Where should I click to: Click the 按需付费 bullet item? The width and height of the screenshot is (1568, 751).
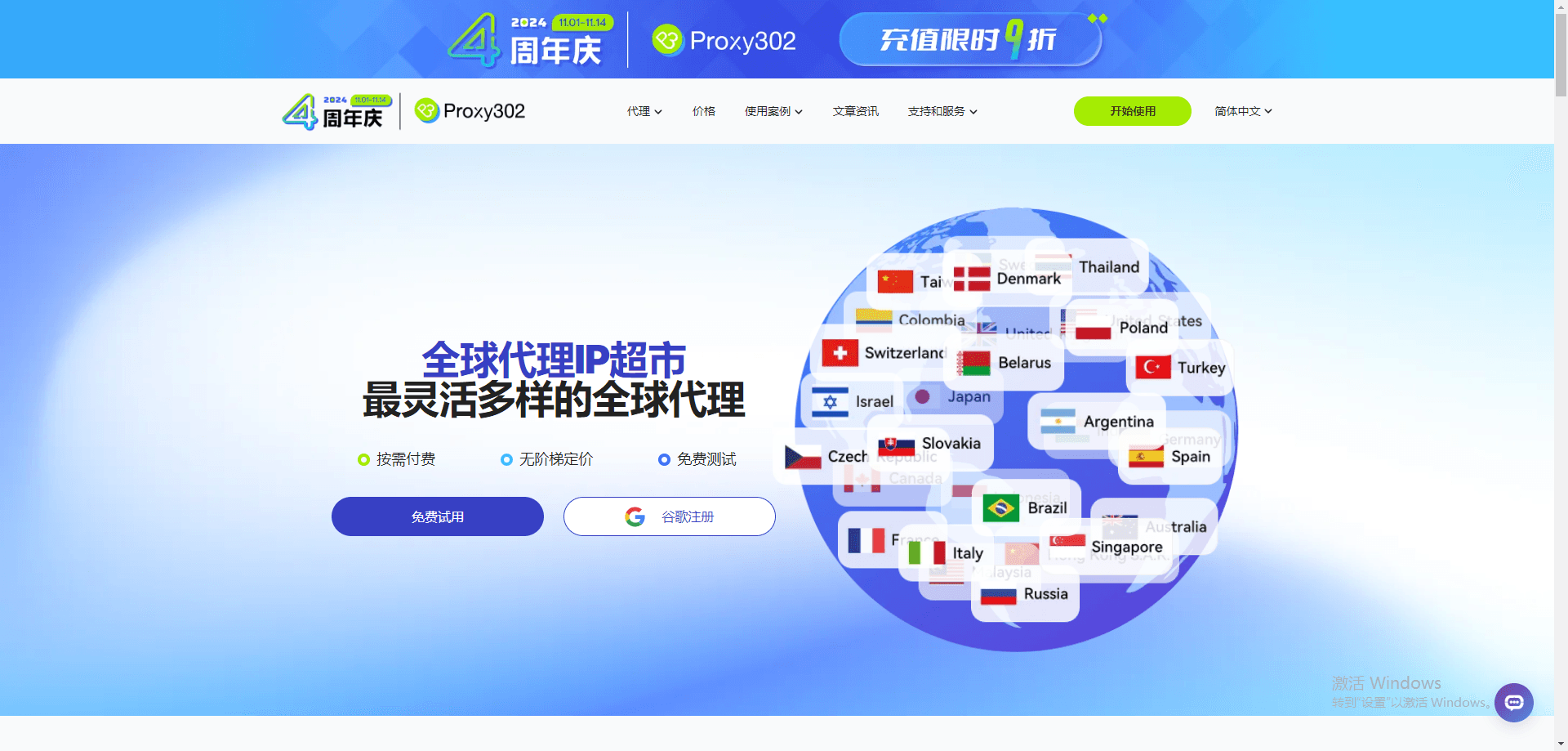tap(397, 459)
